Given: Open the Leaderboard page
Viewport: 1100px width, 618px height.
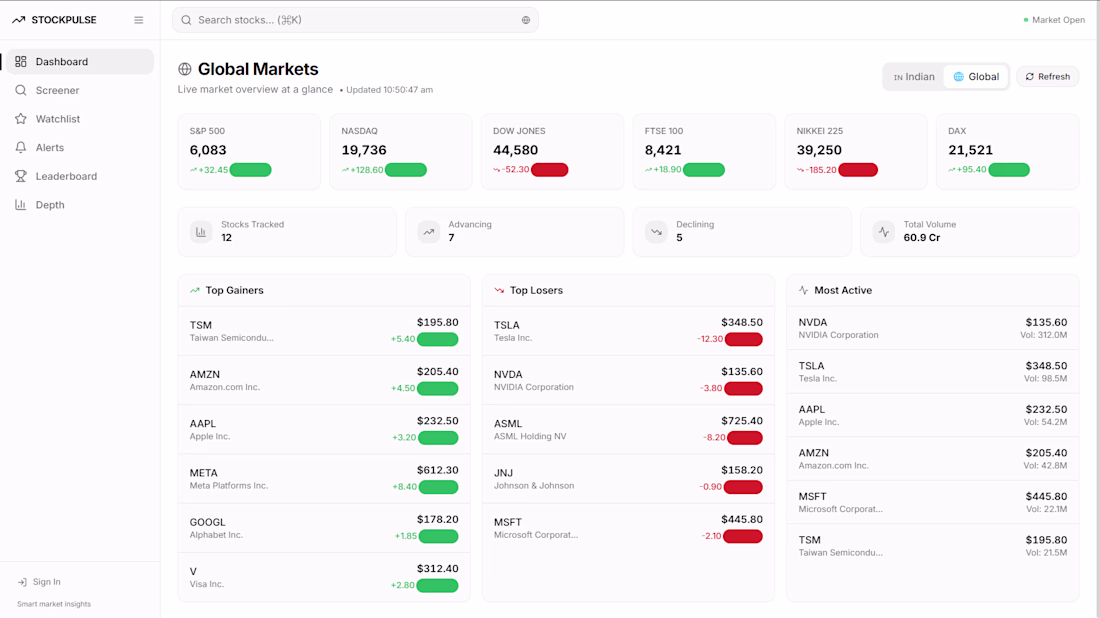Looking at the screenshot, I should [x=78, y=176].
